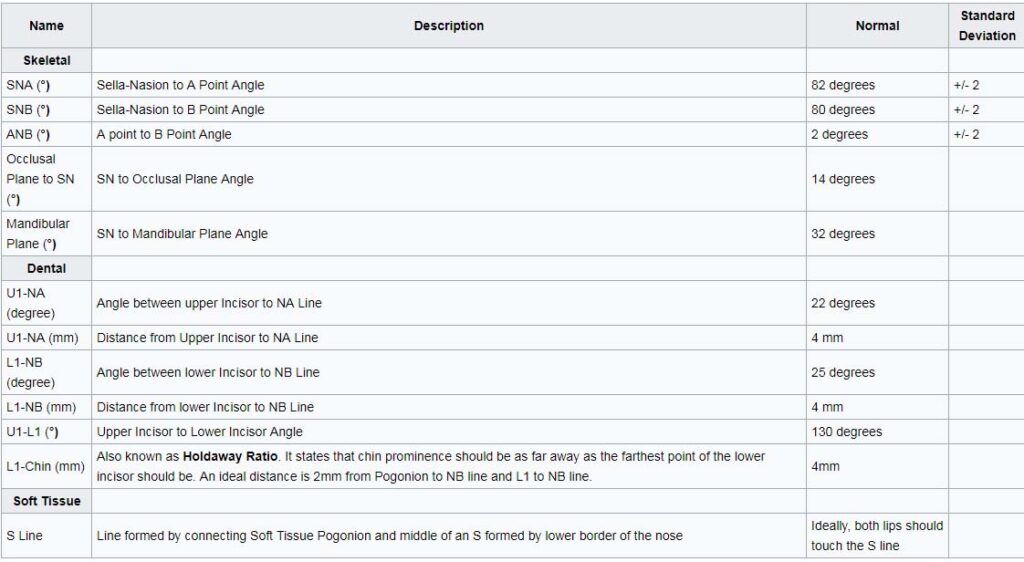Select the L1-NB (mm) name cell
The height and width of the screenshot is (562, 1024).
pyautogui.click(x=42, y=407)
